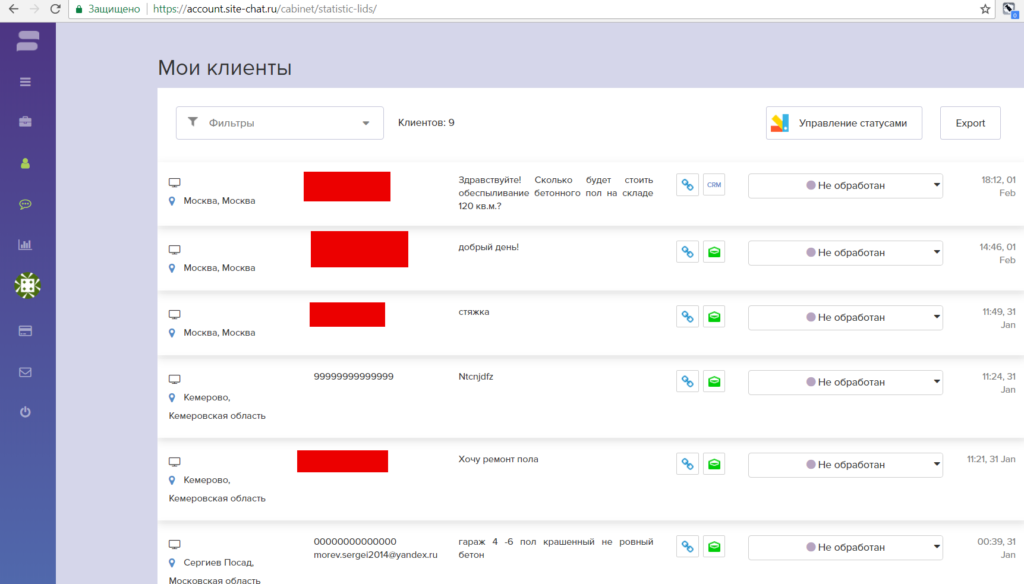Viewport: 1024px width, 584px height.
Task: Click the email morev.sergei2014@yandex.ru
Action: [x=375, y=555]
